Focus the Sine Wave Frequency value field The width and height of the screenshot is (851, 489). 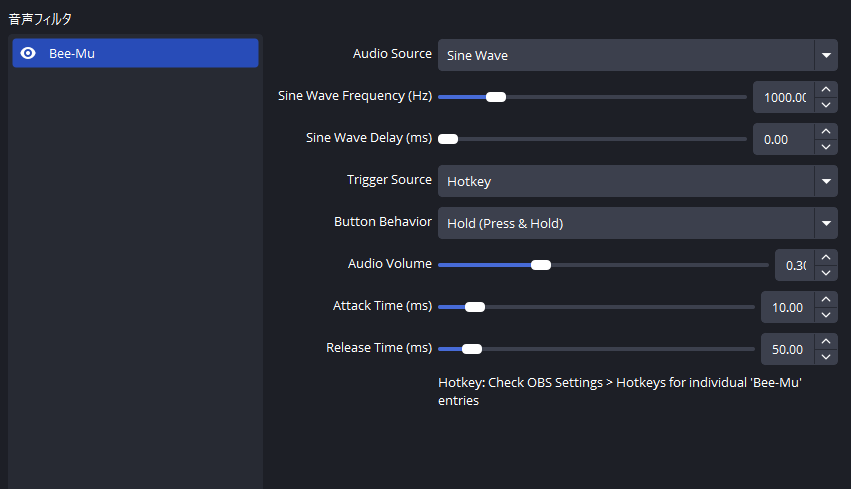[x=784, y=97]
